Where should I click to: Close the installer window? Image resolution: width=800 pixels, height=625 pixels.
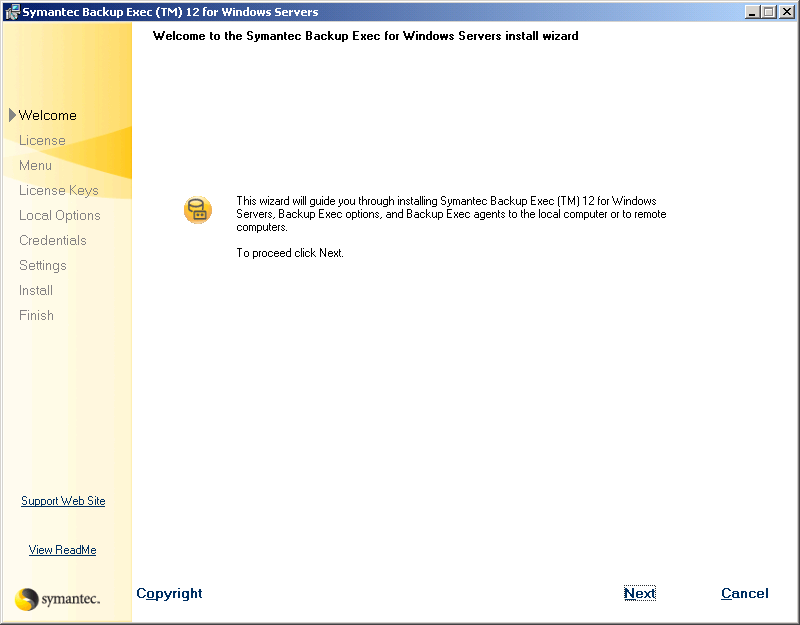tap(786, 12)
